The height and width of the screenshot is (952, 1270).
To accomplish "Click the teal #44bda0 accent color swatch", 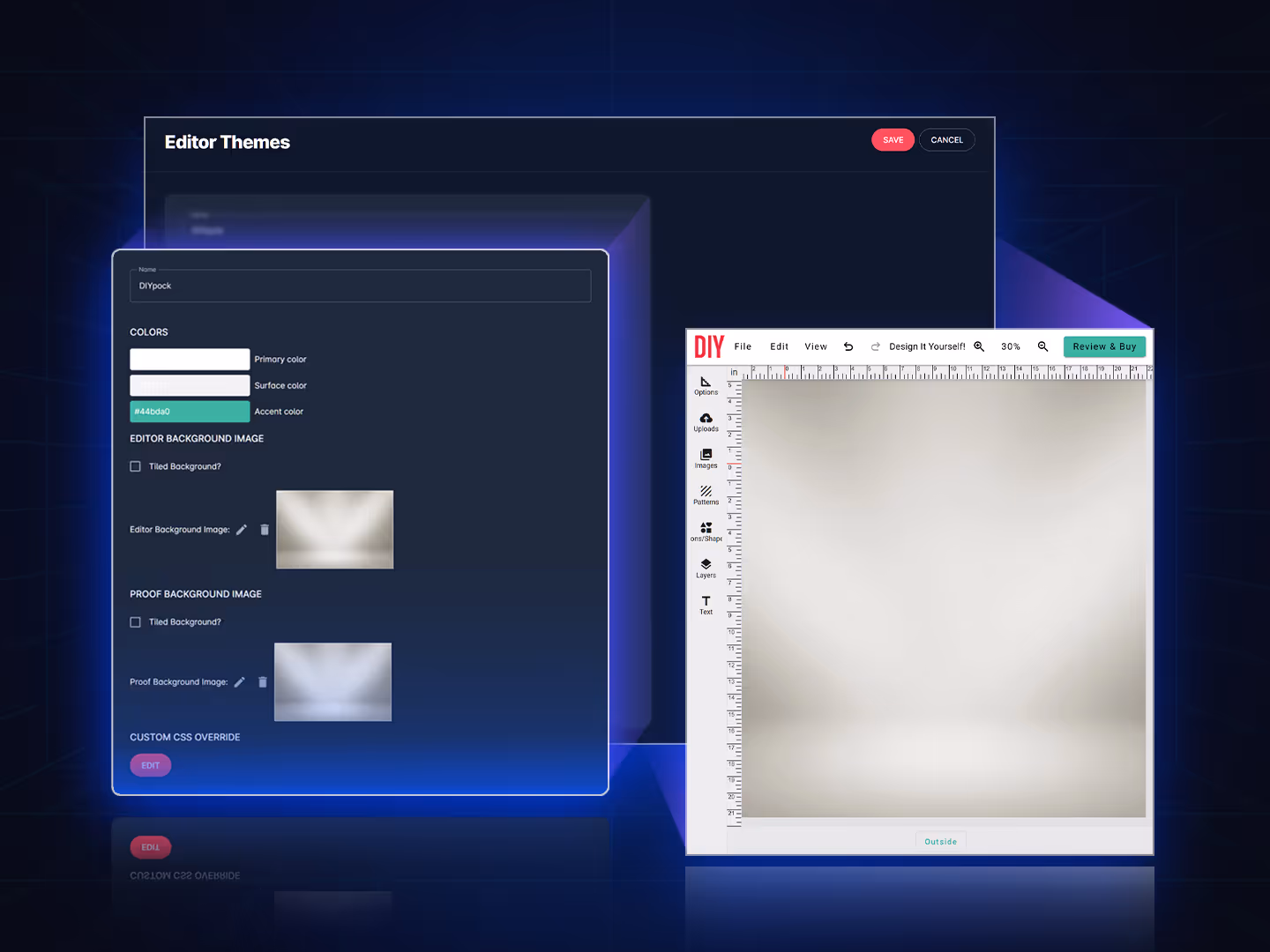I will click(x=190, y=411).
